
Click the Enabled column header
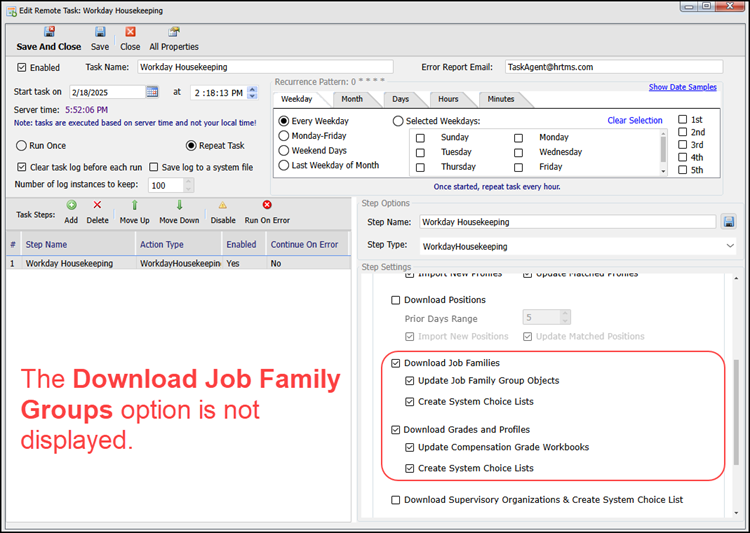(244, 244)
